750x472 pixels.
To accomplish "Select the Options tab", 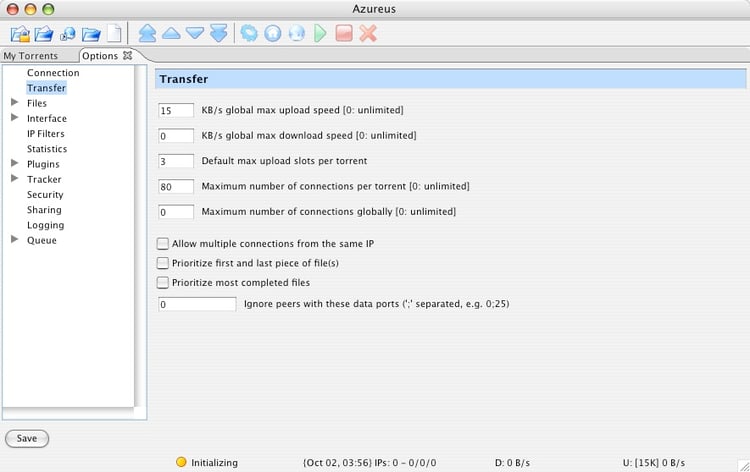I will coord(100,56).
